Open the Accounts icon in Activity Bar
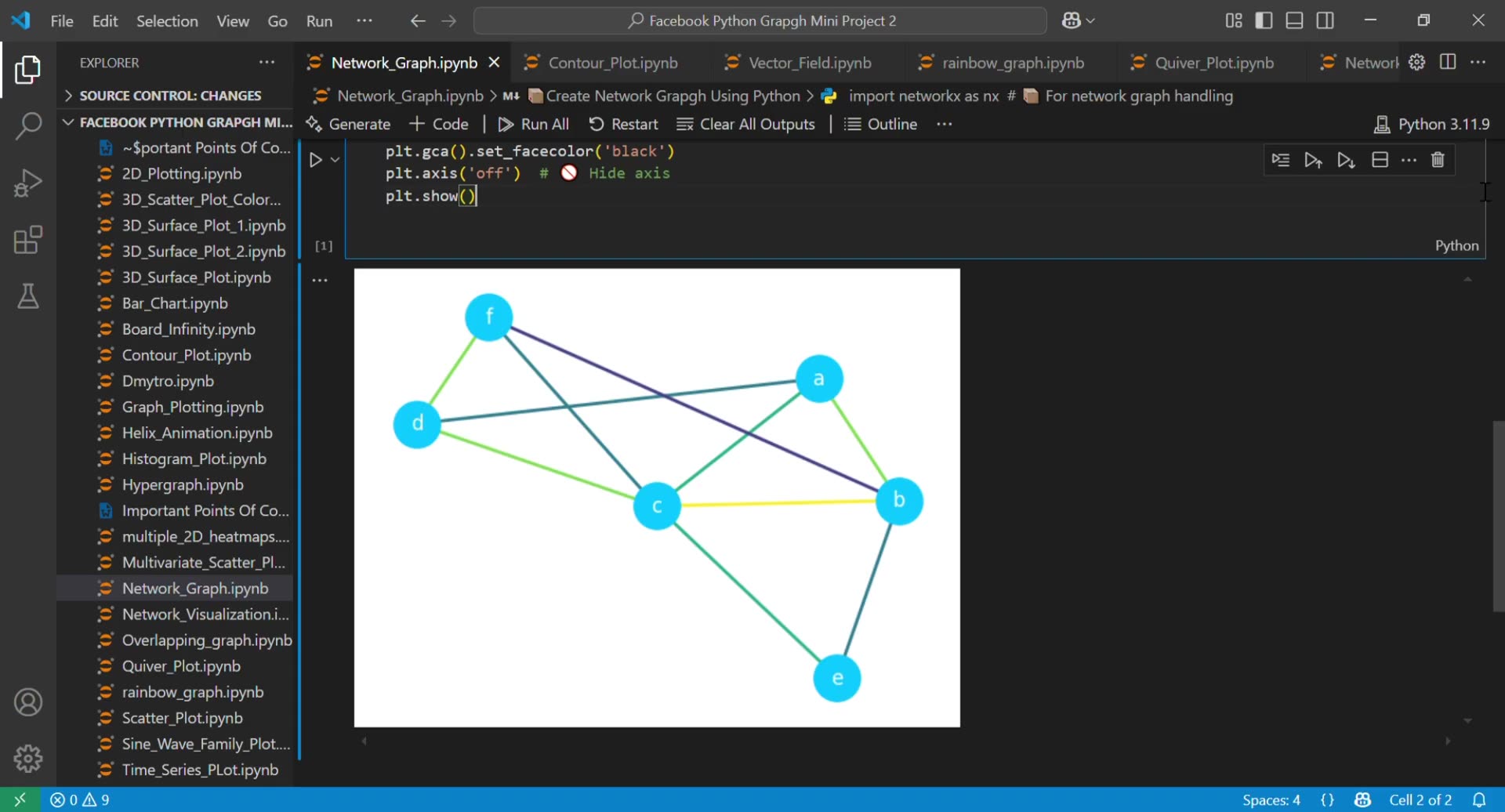Viewport: 1505px width, 812px height. tap(28, 702)
